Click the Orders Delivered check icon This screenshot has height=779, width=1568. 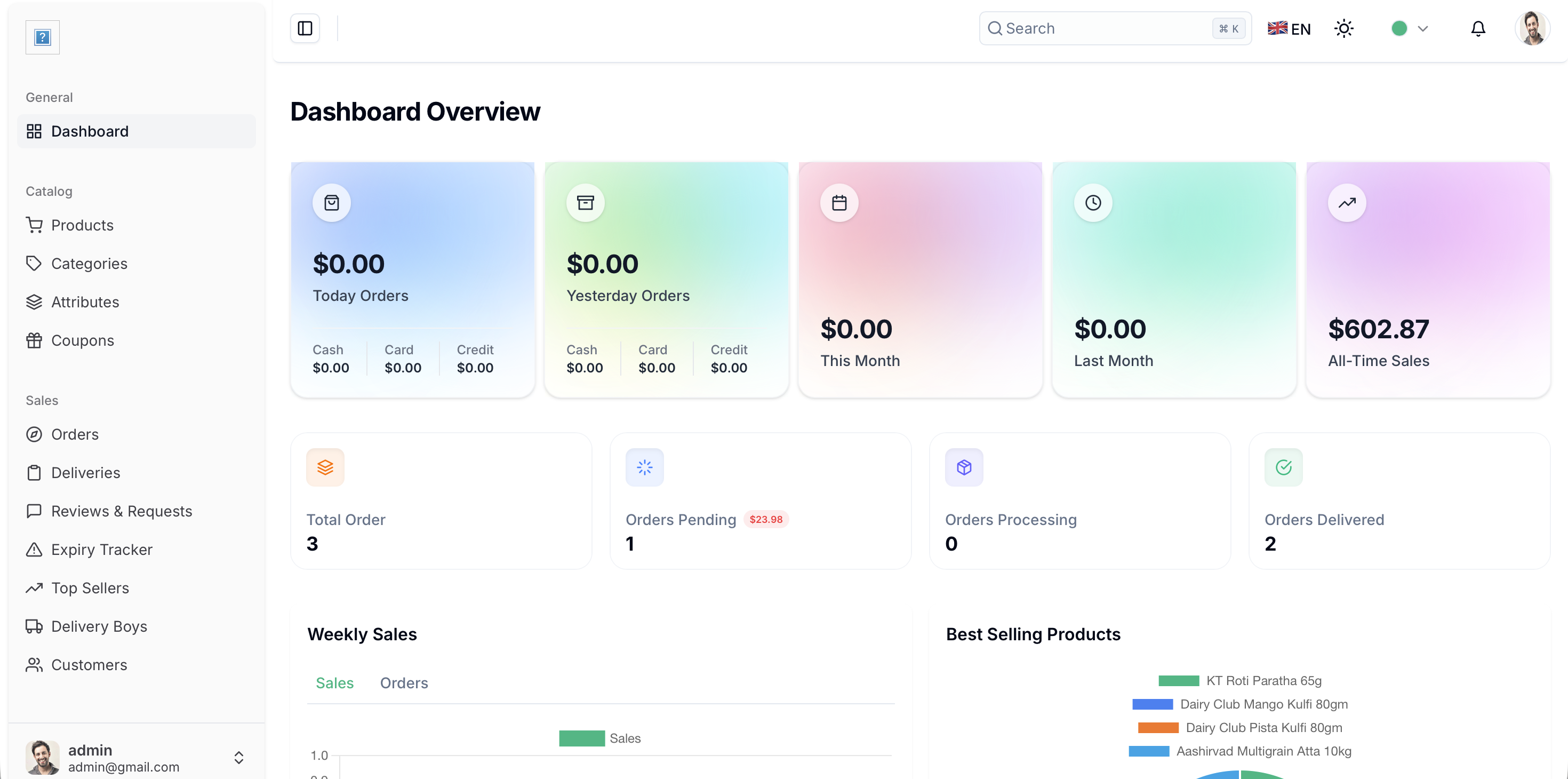point(1284,467)
